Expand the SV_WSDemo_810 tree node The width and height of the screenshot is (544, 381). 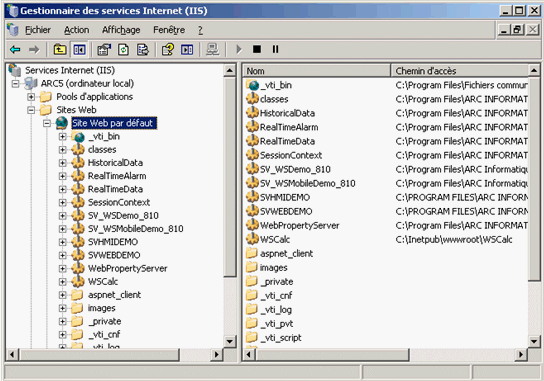pyautogui.click(x=62, y=215)
